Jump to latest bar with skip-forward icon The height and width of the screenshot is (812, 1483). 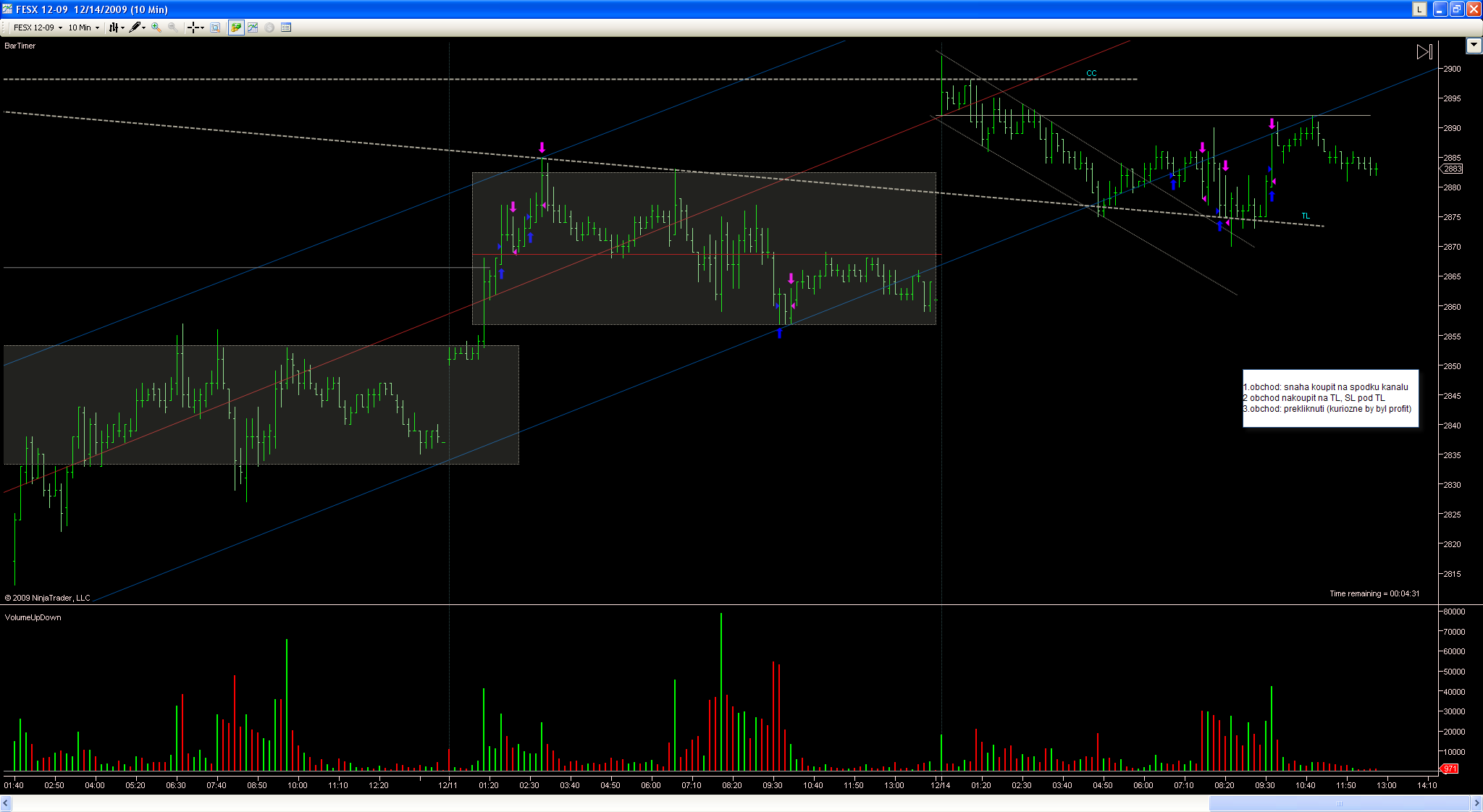(x=1424, y=51)
